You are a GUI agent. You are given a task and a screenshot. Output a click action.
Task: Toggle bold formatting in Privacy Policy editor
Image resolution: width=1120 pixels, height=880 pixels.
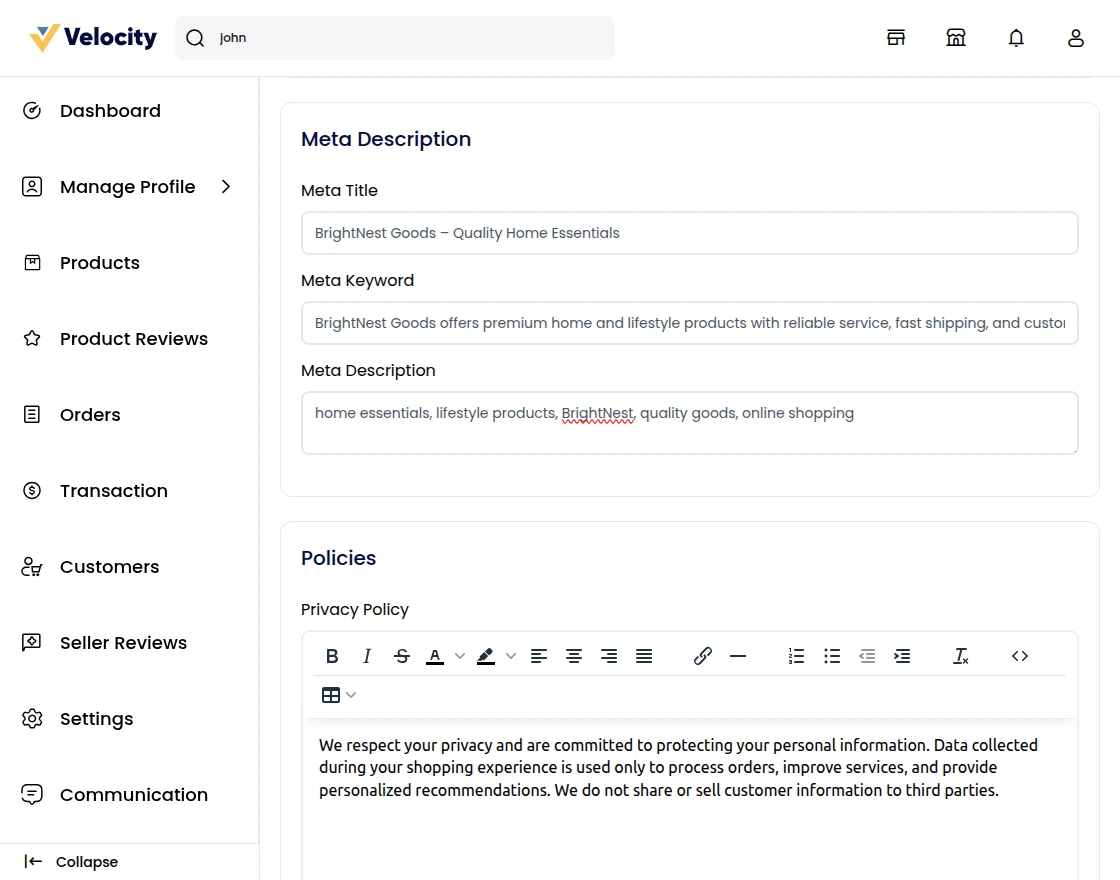pyautogui.click(x=332, y=656)
